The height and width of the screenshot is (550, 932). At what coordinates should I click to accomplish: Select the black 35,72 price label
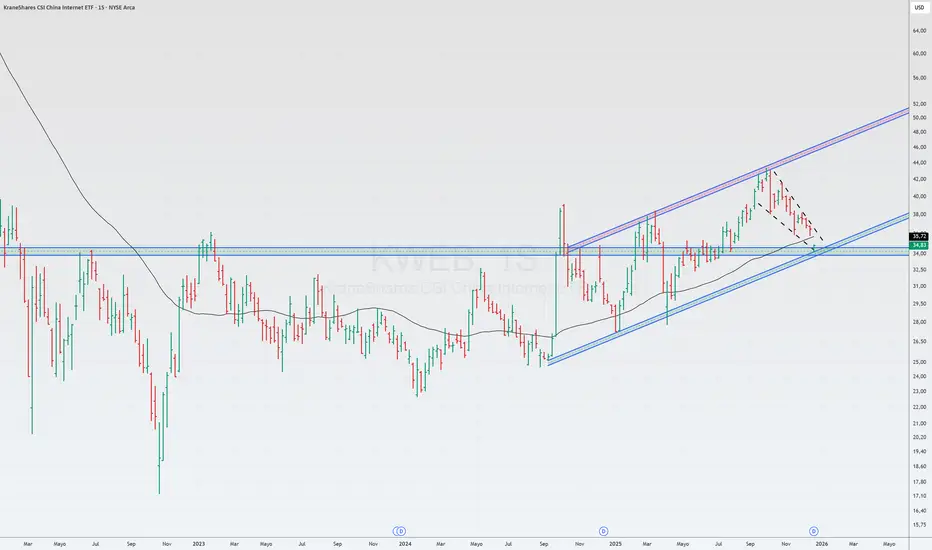point(920,236)
